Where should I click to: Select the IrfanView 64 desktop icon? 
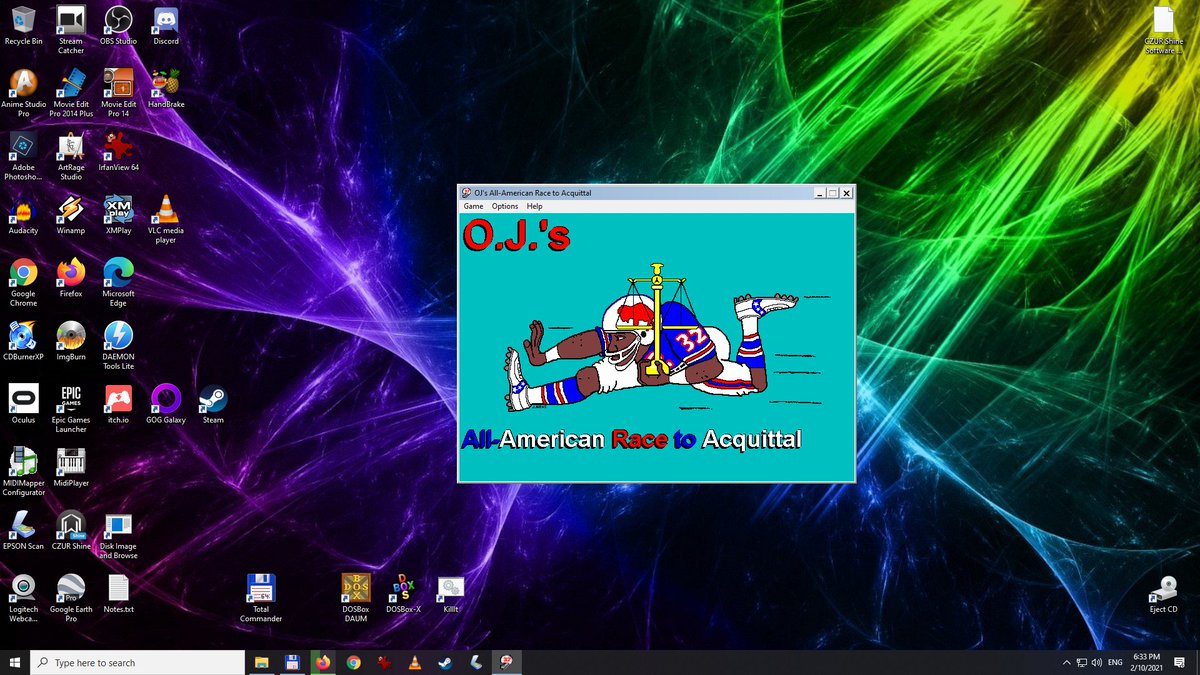pyautogui.click(x=118, y=152)
